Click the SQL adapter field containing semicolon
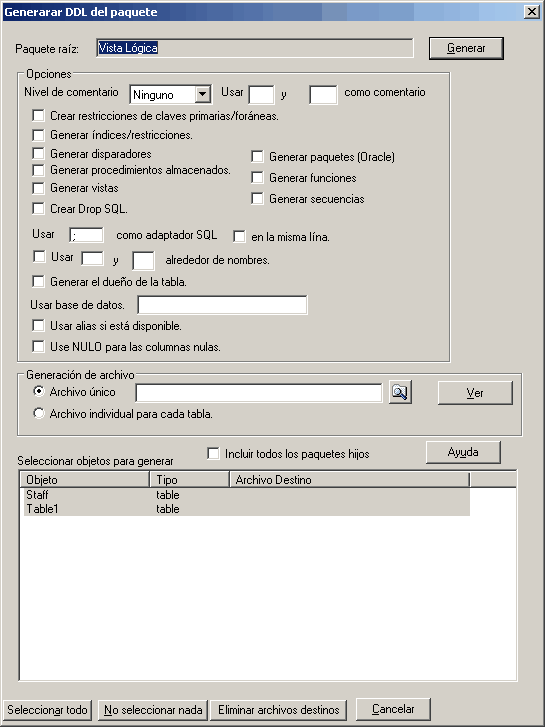The width and height of the screenshot is (545, 727). (x=86, y=235)
